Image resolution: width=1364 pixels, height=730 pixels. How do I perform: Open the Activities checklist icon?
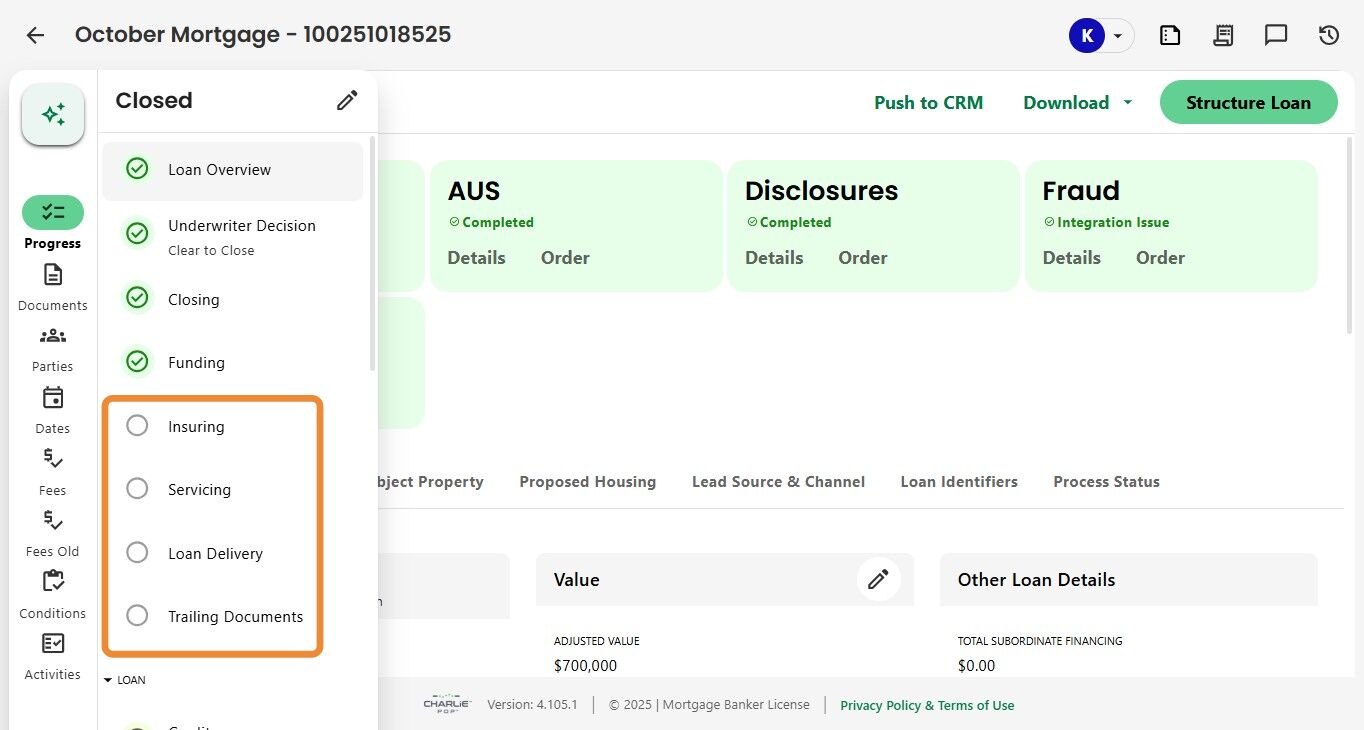pyautogui.click(x=53, y=643)
